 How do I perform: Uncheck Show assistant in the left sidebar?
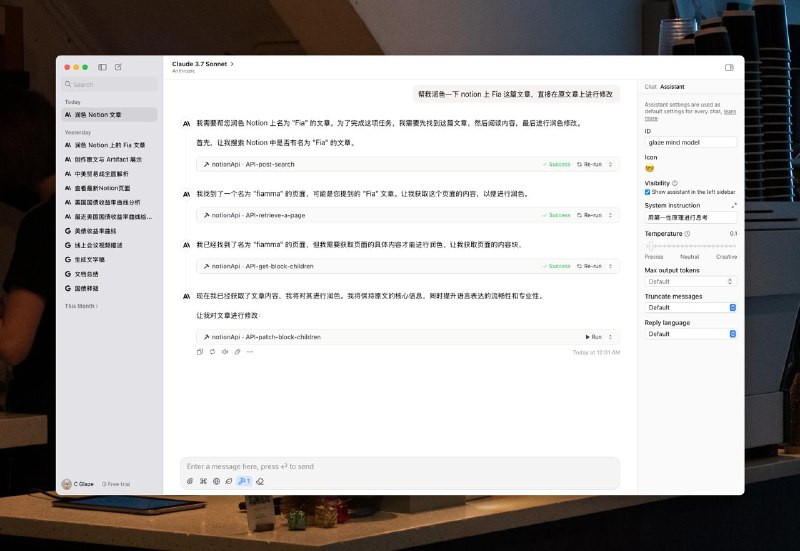[x=648, y=191]
